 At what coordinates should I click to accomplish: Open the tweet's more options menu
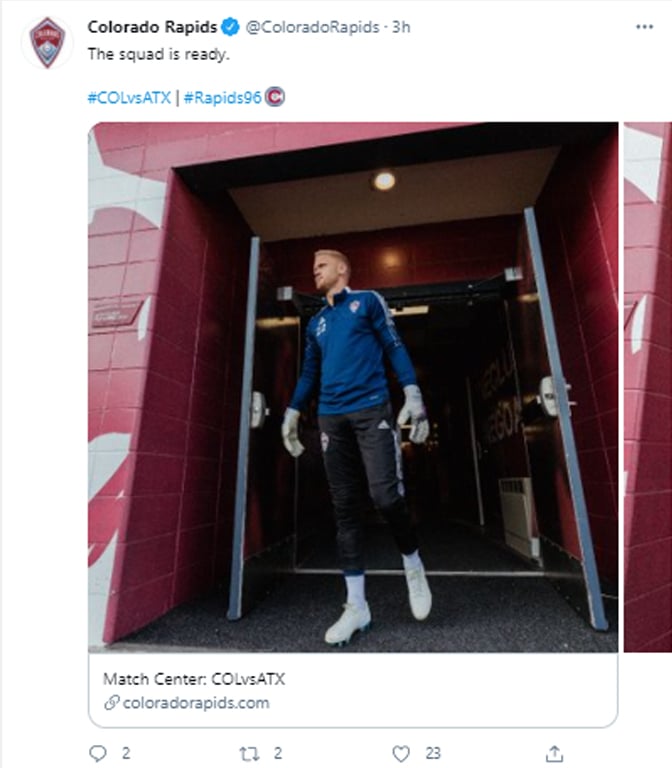tap(644, 27)
